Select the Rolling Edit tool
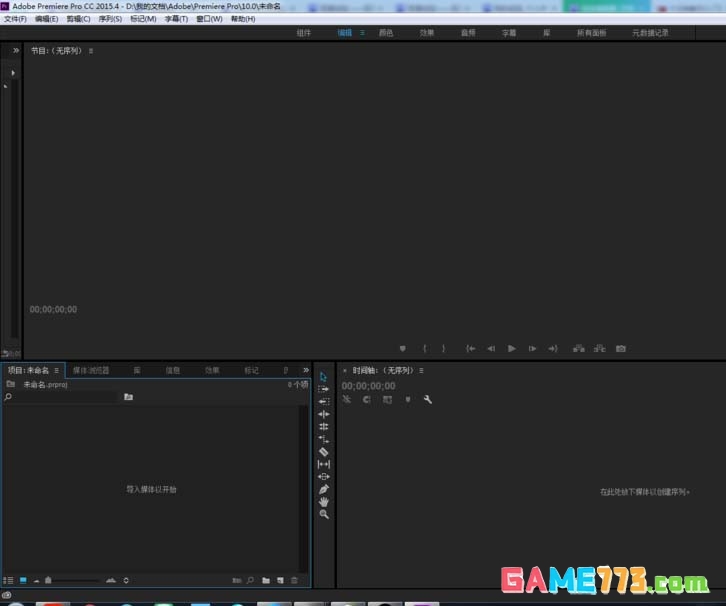The image size is (726, 606). (324, 426)
